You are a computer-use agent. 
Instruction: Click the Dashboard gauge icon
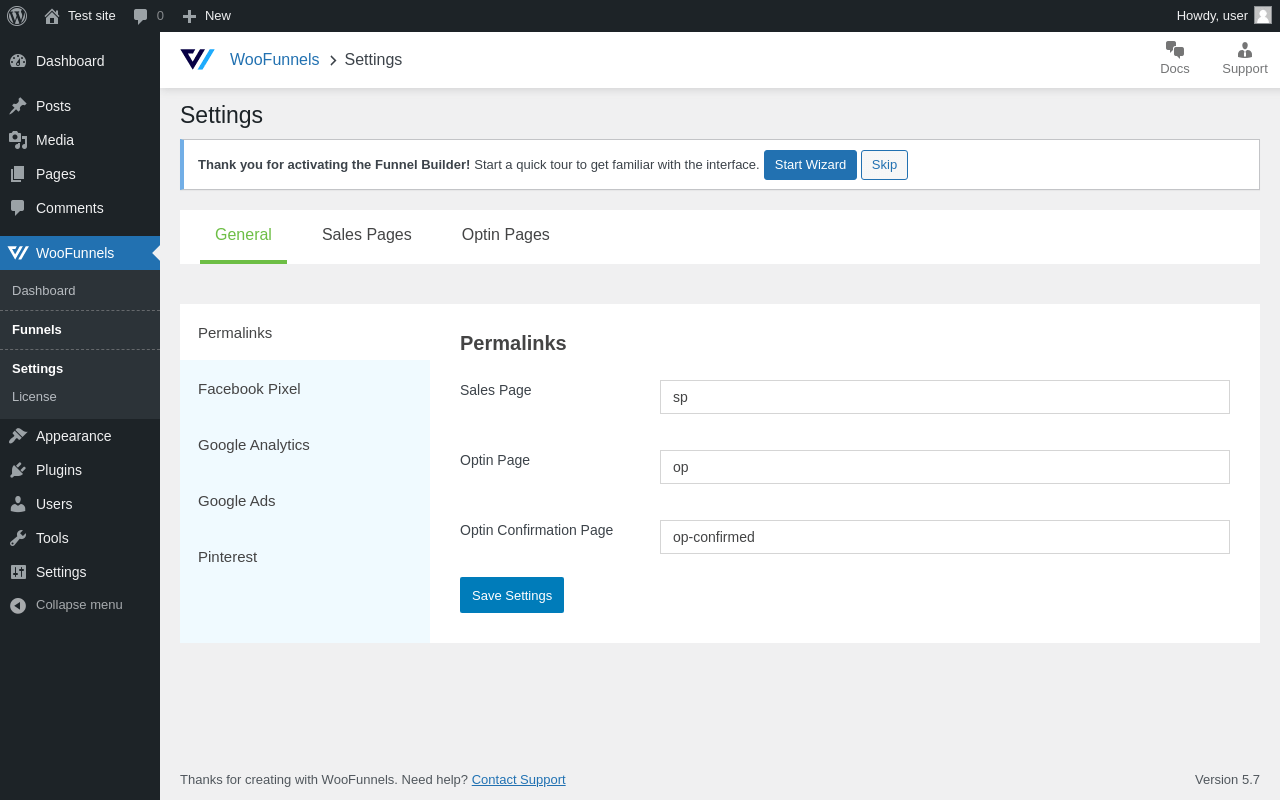[x=18, y=61]
